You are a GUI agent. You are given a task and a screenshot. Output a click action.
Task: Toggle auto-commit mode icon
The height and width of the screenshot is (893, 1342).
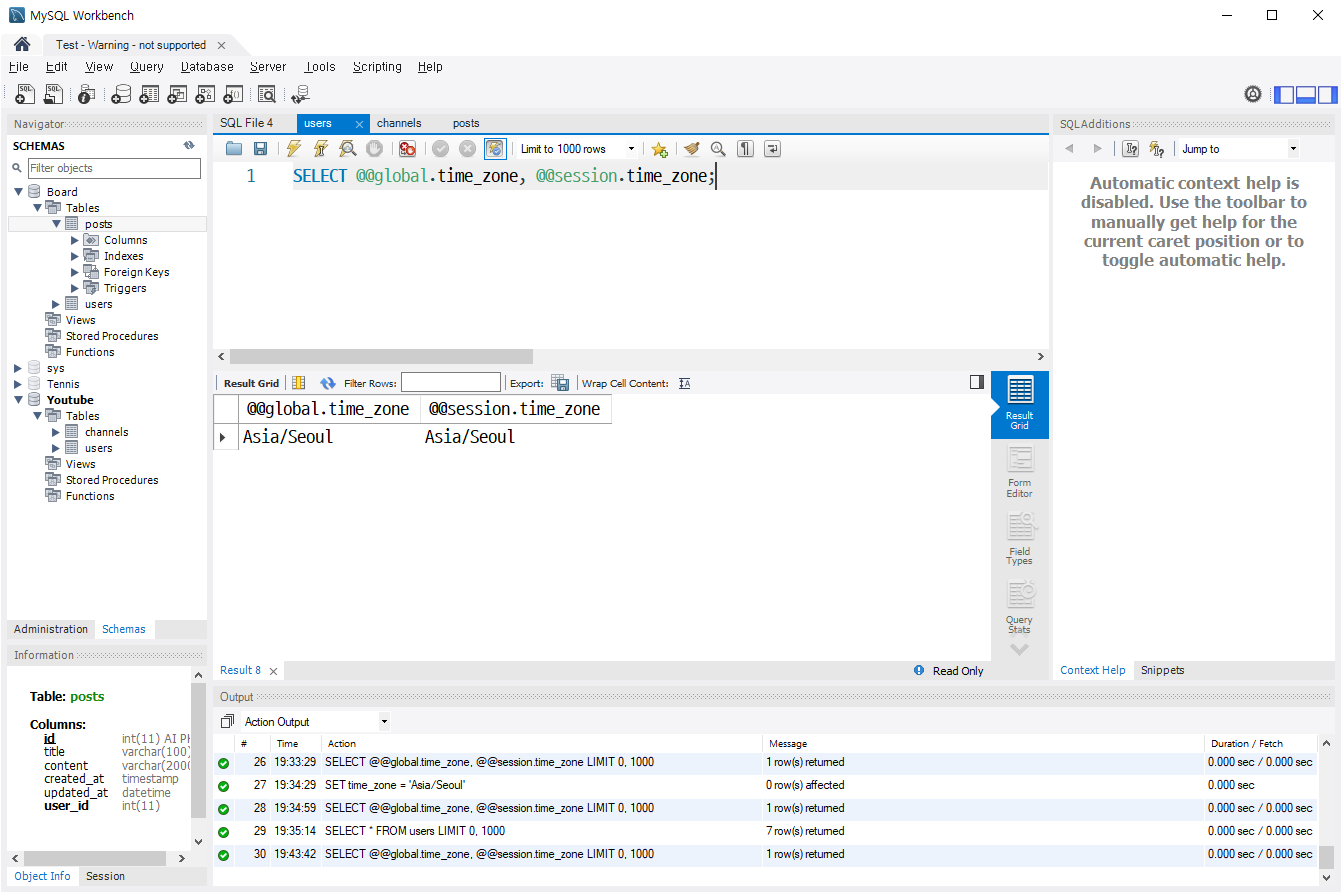(495, 149)
